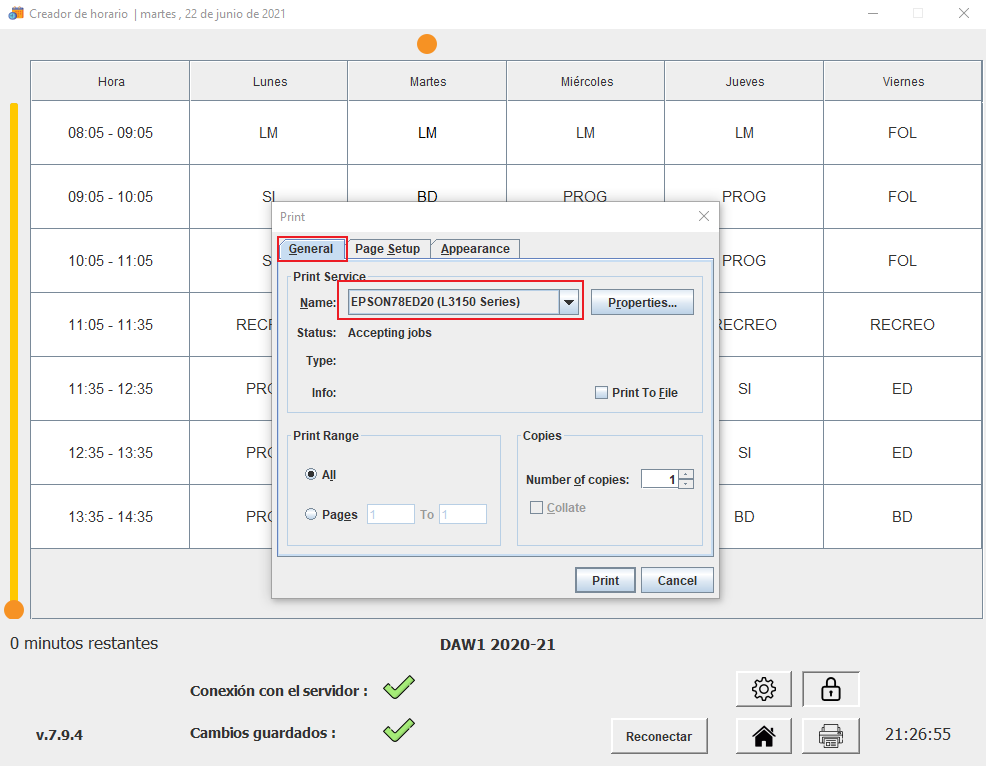Cancel the print dialog
The image size is (986, 766).
pyautogui.click(x=677, y=580)
